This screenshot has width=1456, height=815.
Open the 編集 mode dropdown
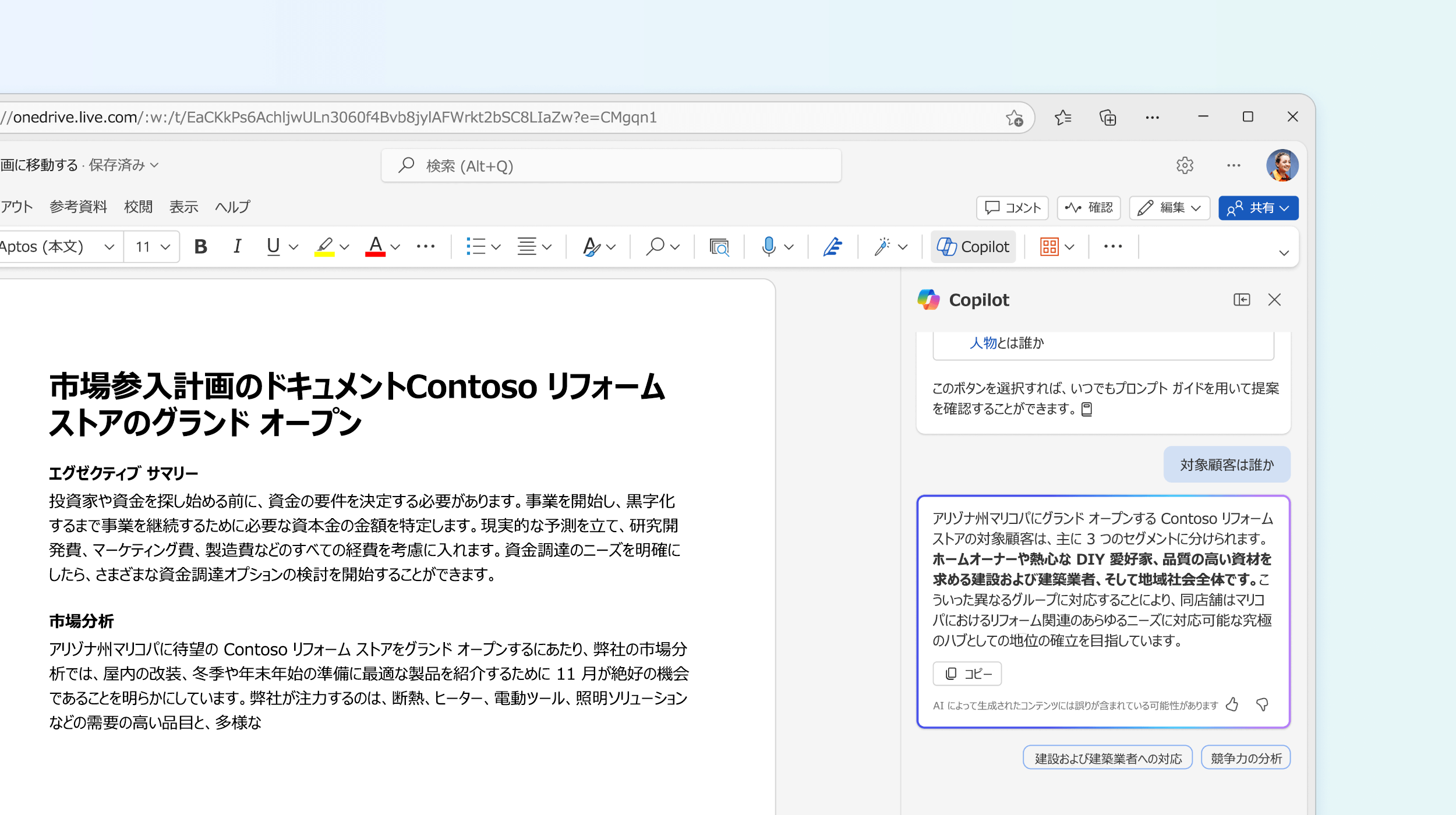pyautogui.click(x=1169, y=208)
